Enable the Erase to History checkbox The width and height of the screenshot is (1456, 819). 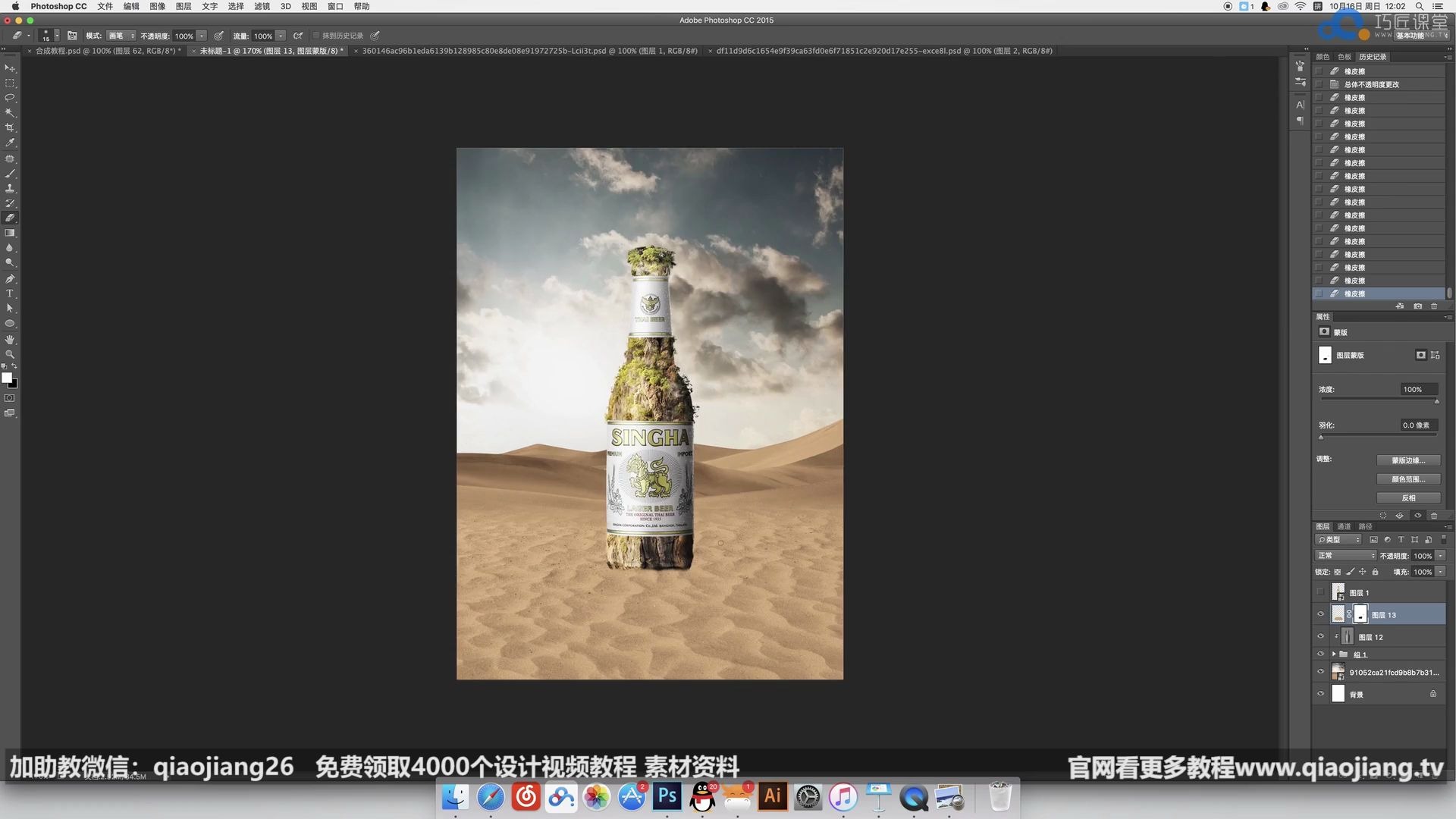[317, 36]
